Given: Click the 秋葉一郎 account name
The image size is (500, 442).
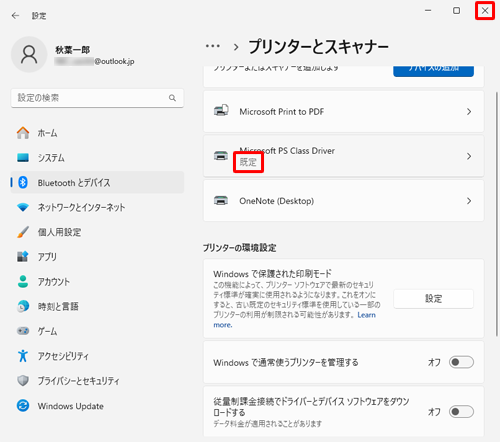Looking at the screenshot, I should tap(73, 50).
